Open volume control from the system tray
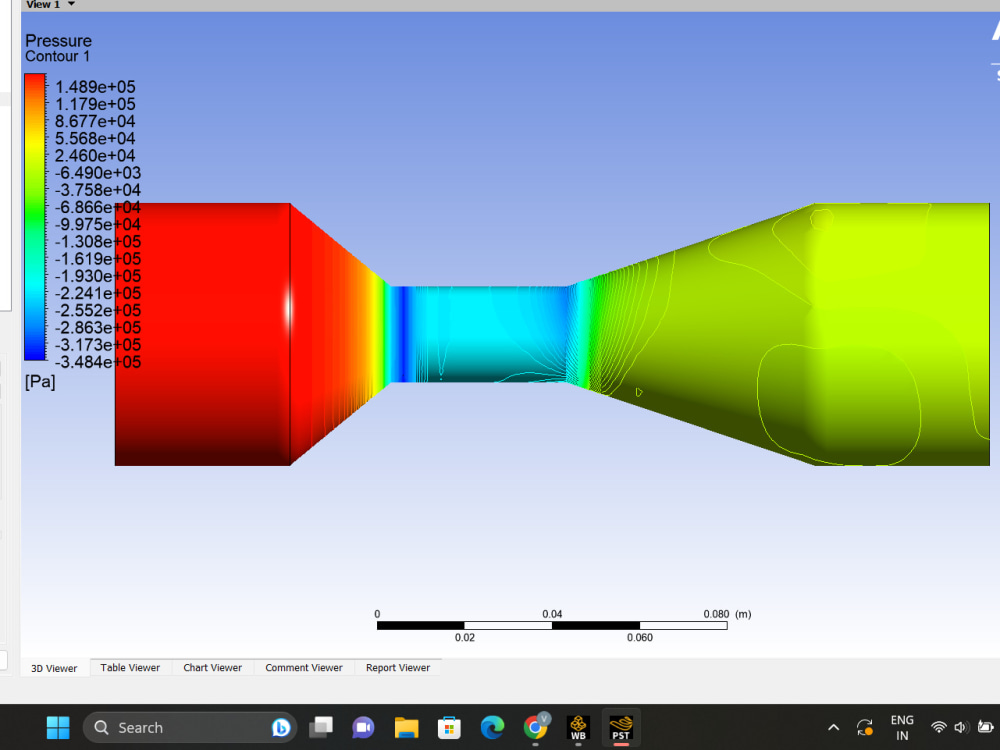The image size is (1000, 750). [960, 727]
